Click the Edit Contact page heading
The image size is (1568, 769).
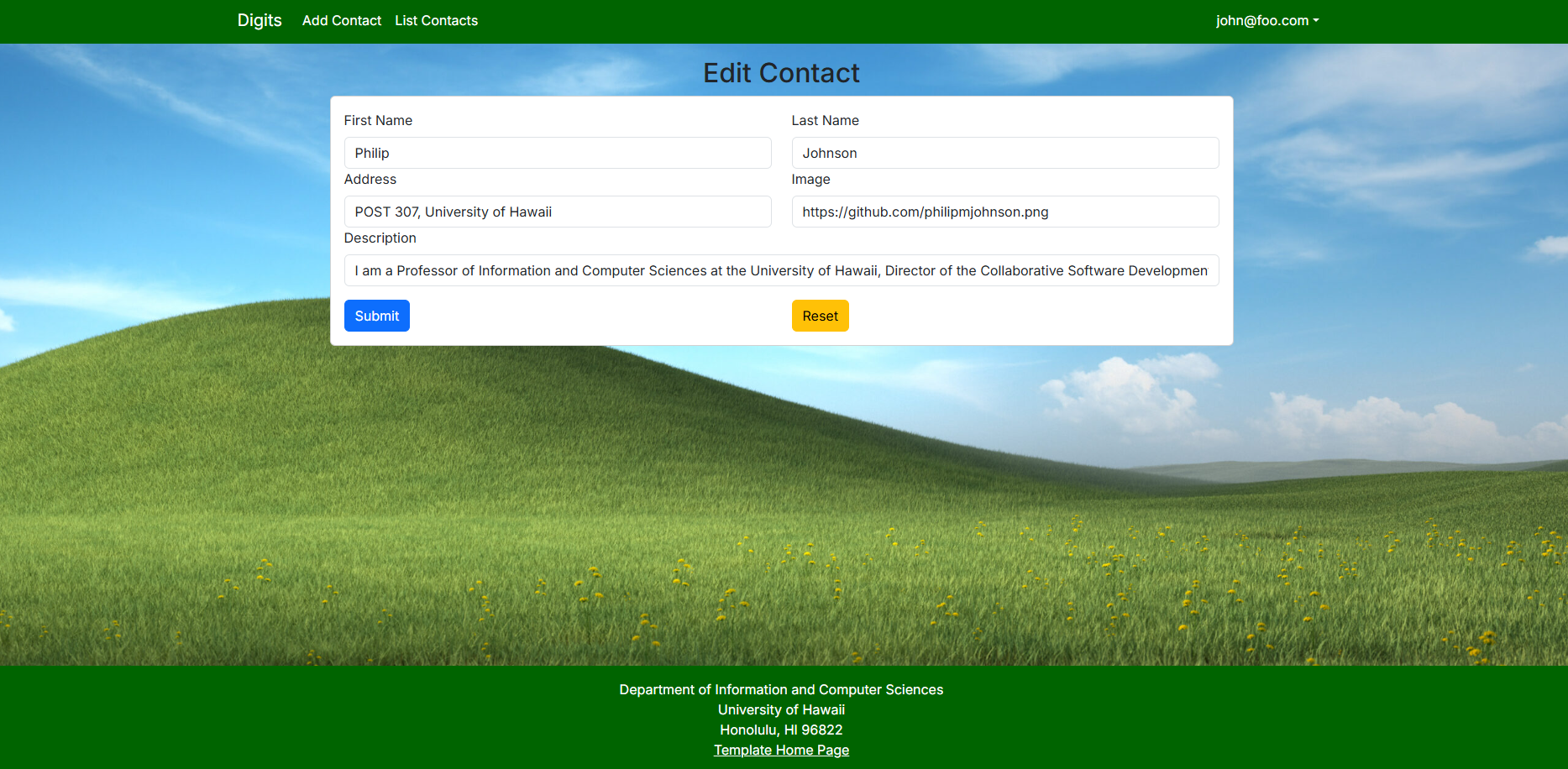(x=781, y=73)
